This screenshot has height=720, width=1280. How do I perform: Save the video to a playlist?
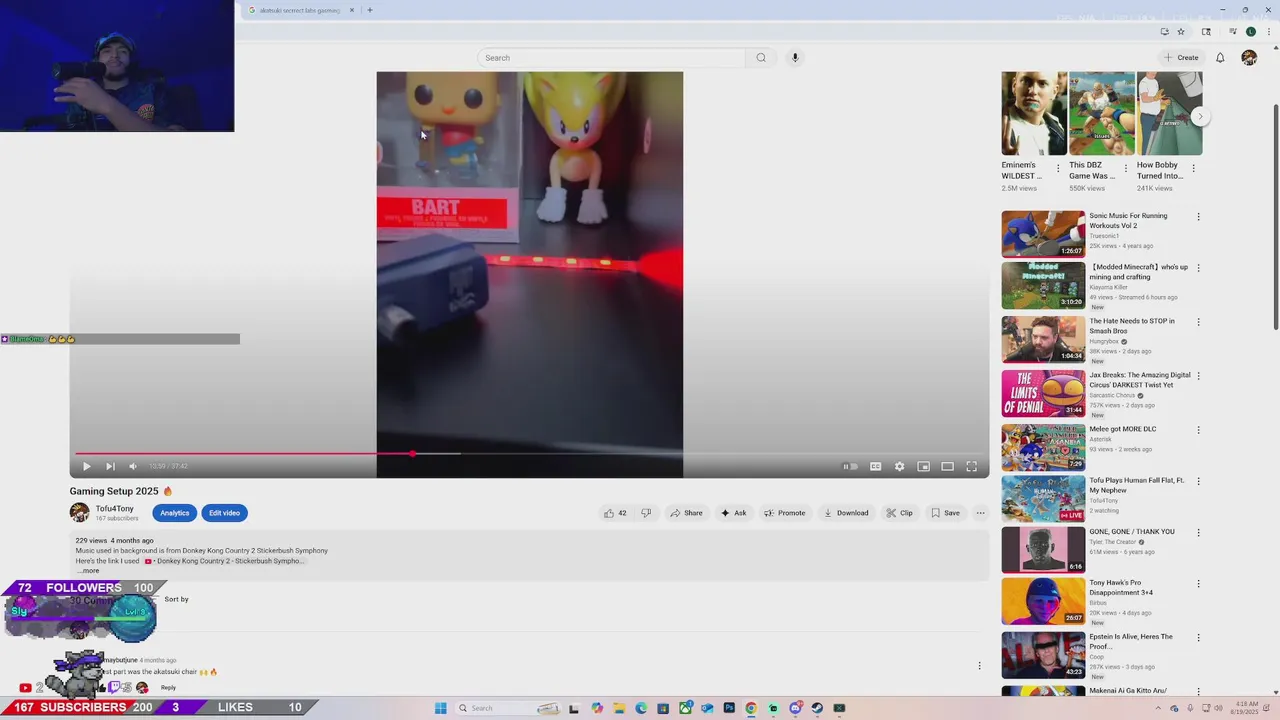(x=945, y=513)
